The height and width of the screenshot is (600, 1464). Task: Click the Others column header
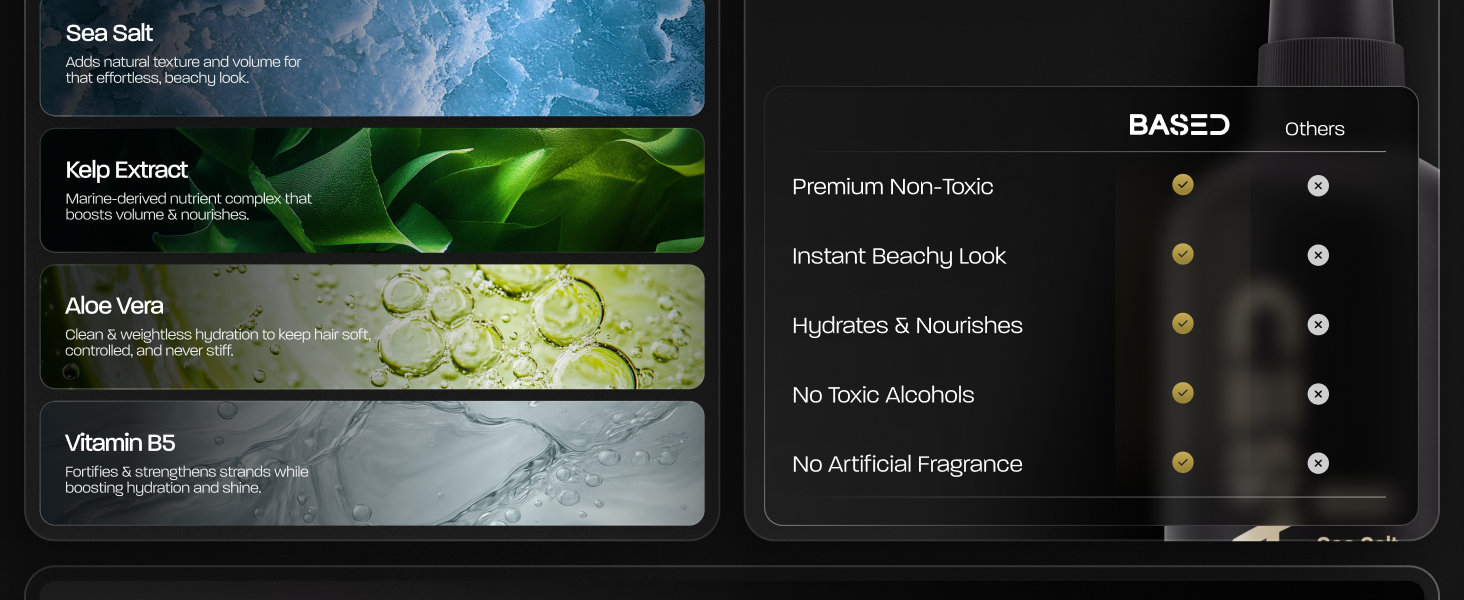(1314, 129)
